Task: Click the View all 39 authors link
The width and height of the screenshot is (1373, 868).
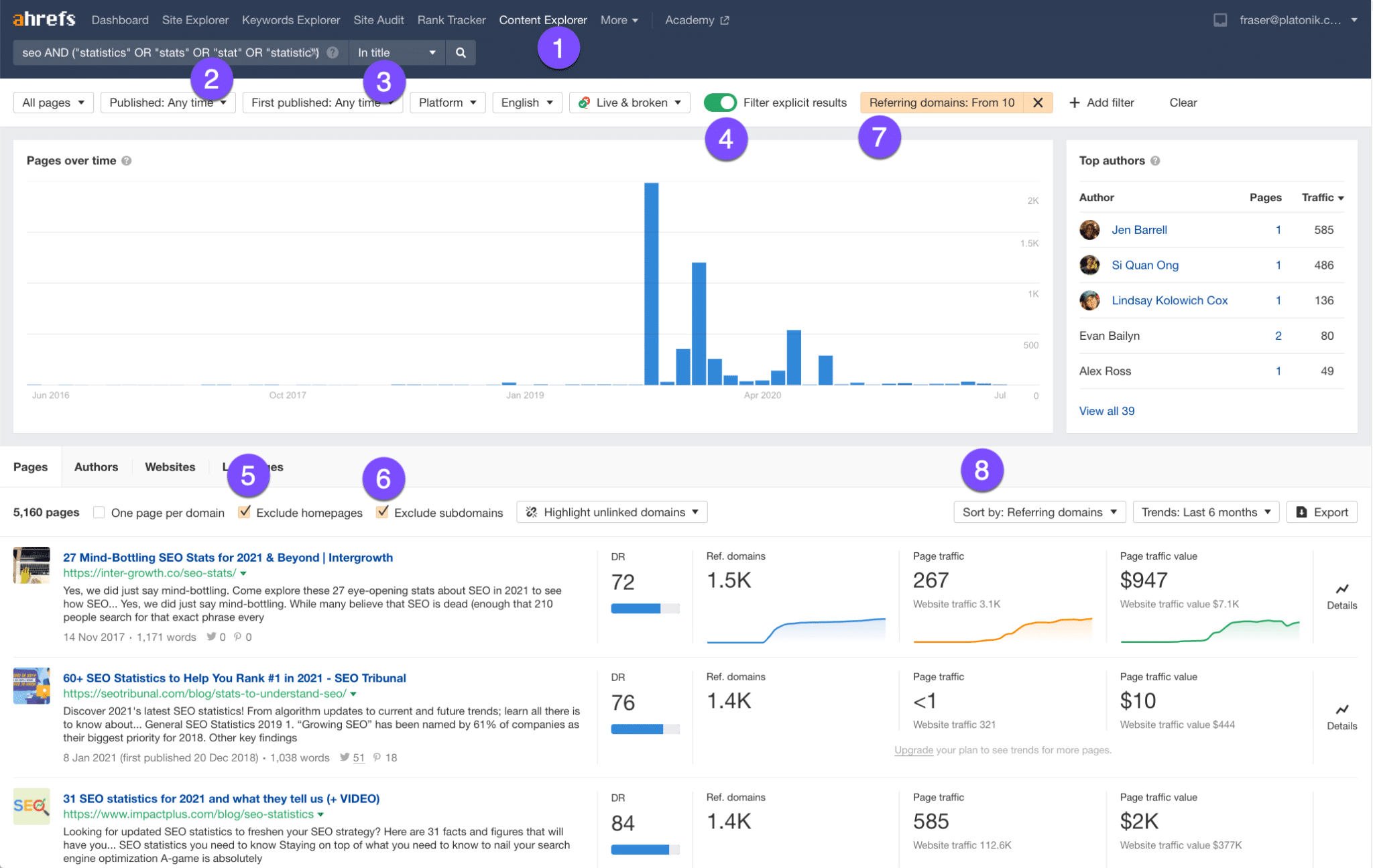Action: (x=1106, y=411)
